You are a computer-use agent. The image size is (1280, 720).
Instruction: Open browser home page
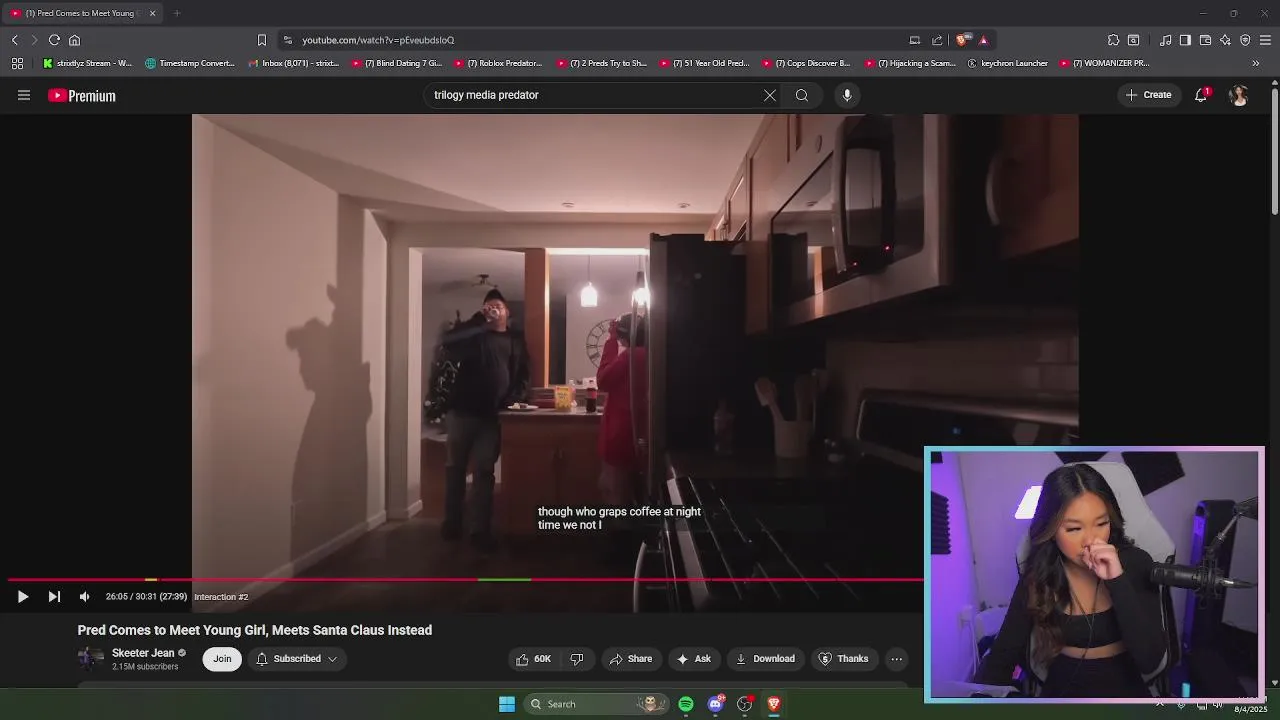(x=74, y=40)
